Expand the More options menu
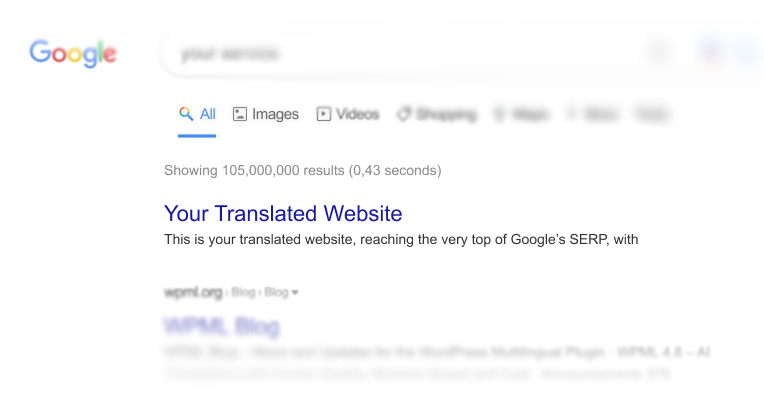This screenshot has height=405, width=764. [592, 115]
